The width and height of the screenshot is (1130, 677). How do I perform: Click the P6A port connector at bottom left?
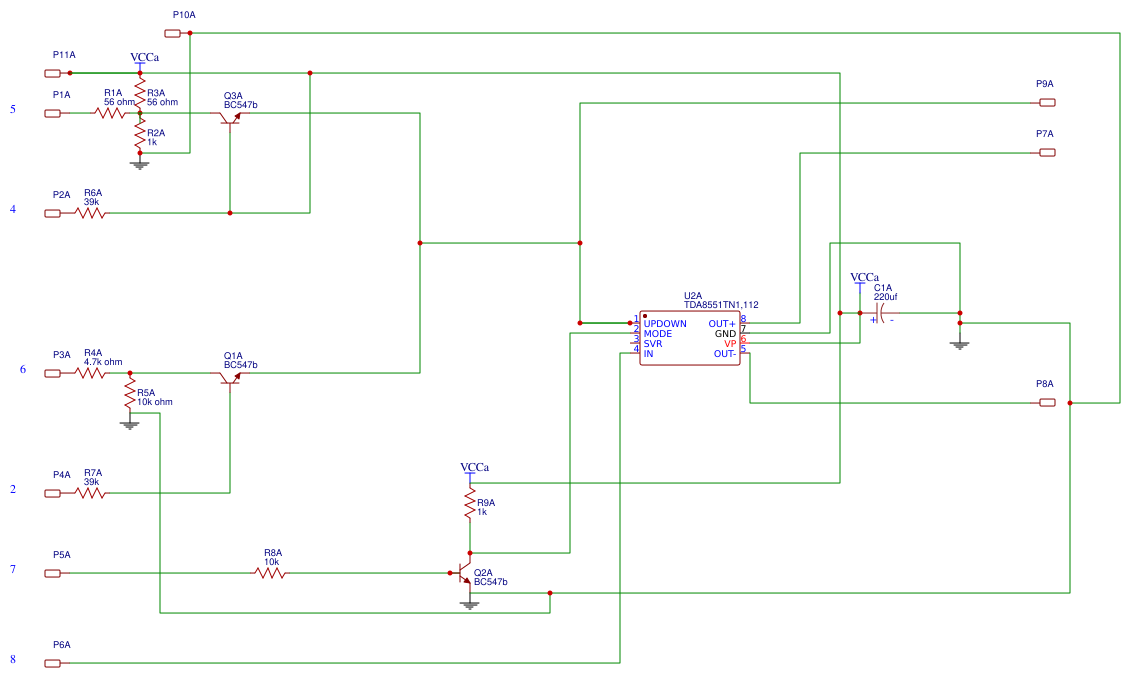[x=52, y=658]
